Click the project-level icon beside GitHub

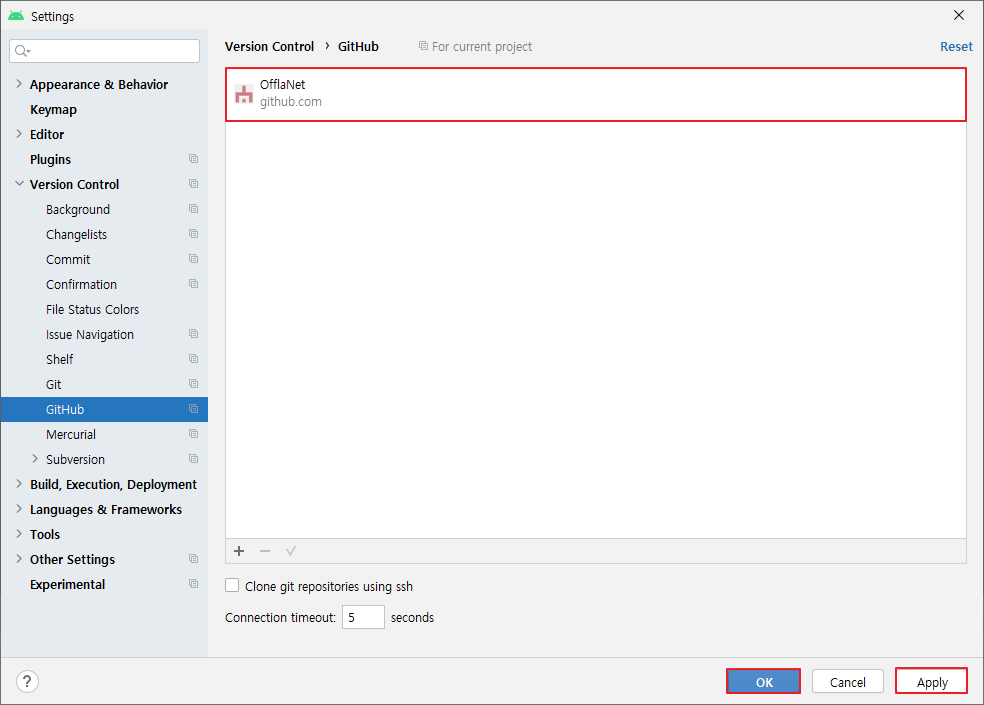pyautogui.click(x=193, y=409)
